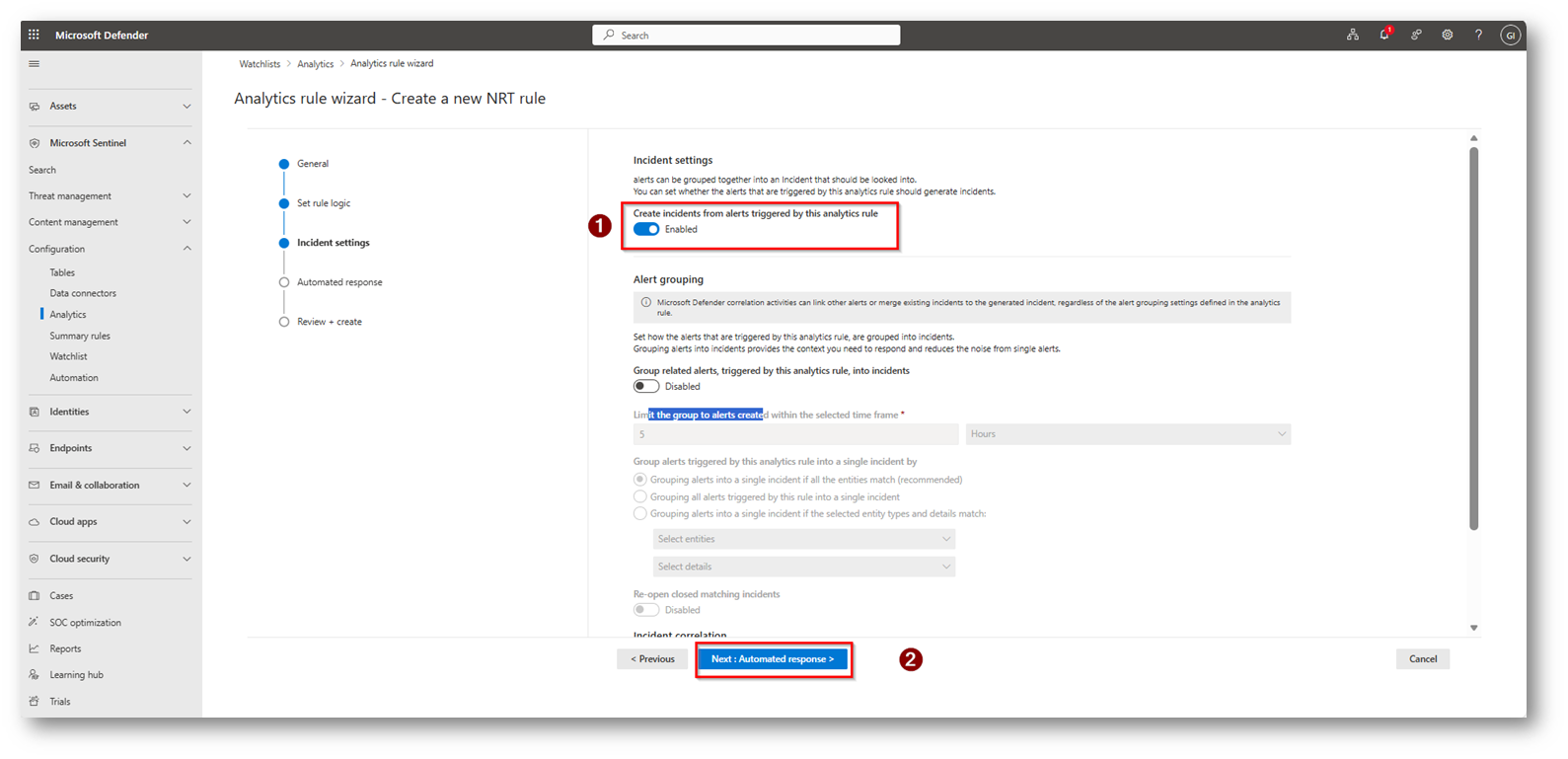Click the Analytics rule wizard breadcrumb
Viewport: 1568px width, 759px height.
click(392, 64)
